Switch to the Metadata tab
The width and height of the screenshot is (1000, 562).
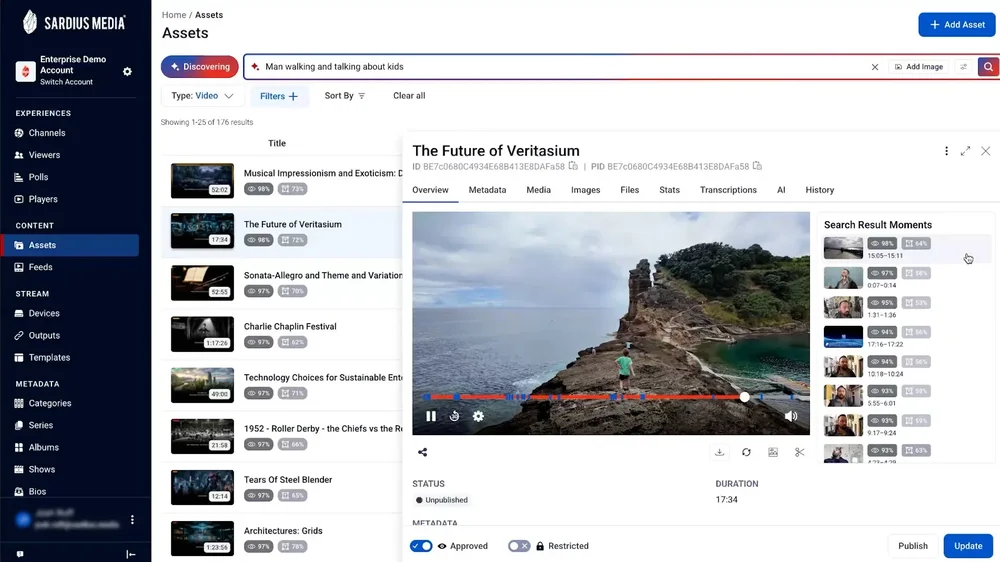tap(487, 190)
